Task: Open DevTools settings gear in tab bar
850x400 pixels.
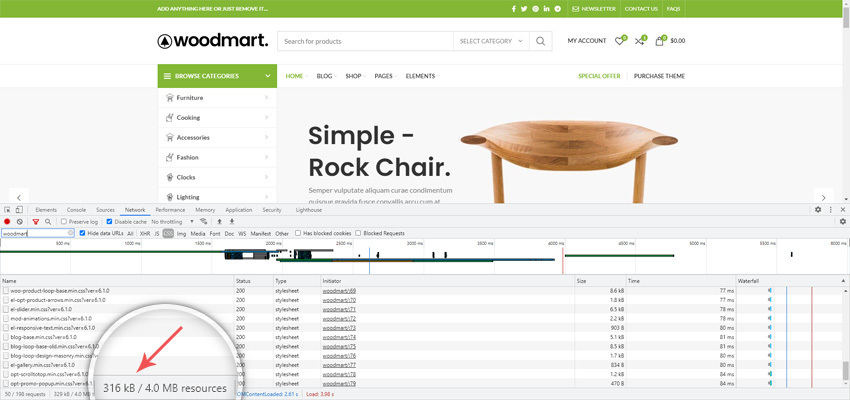Action: click(x=818, y=210)
